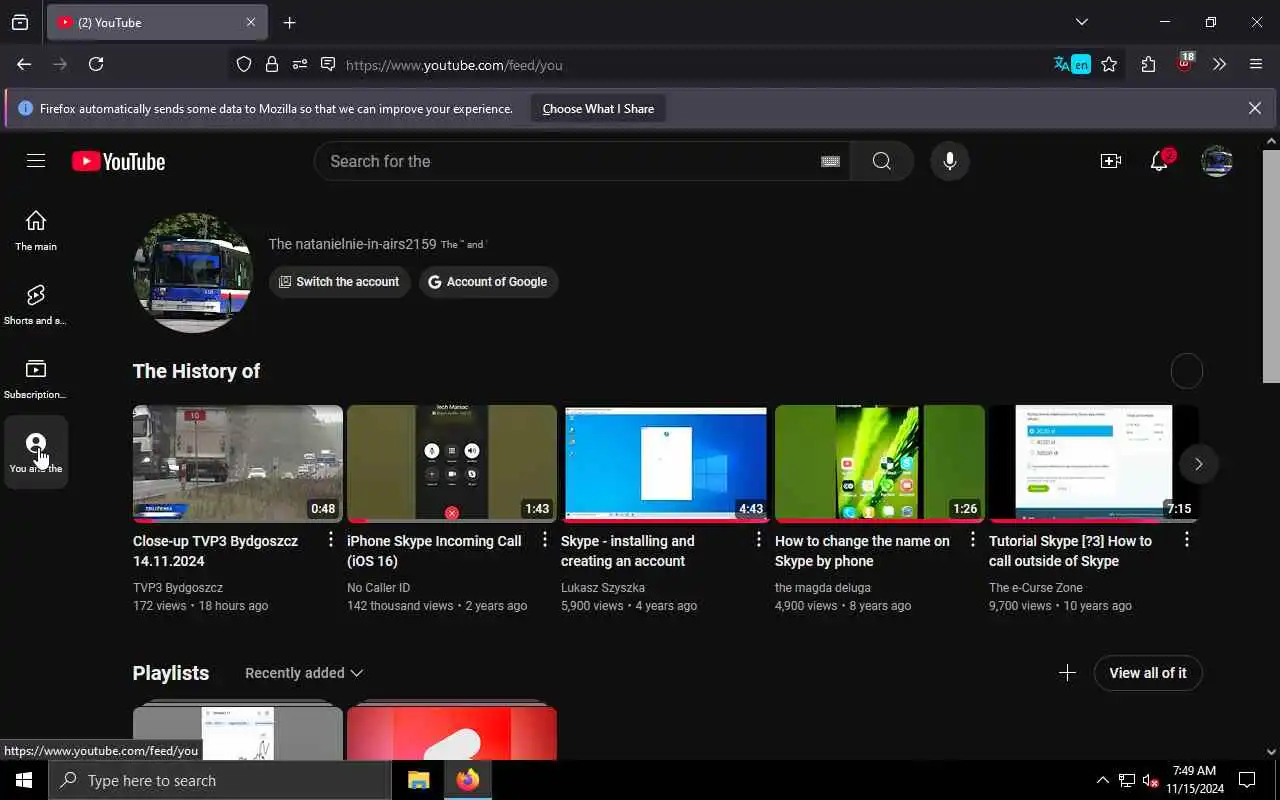Click the YouTube logo
The width and height of the screenshot is (1280, 800).
[118, 161]
